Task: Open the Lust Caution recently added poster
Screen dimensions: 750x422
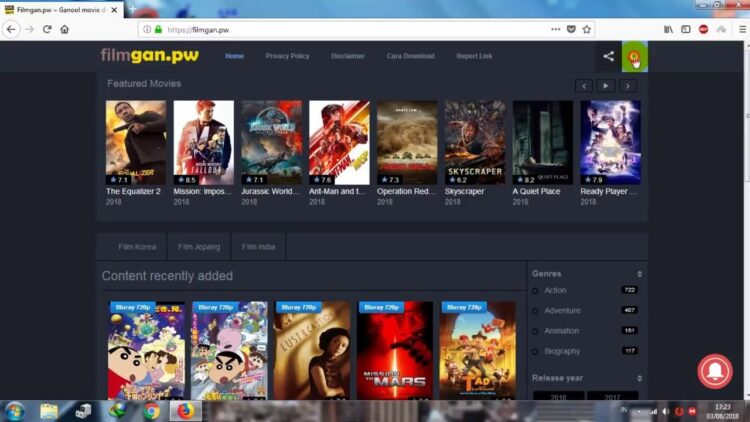Action: [x=312, y=351]
